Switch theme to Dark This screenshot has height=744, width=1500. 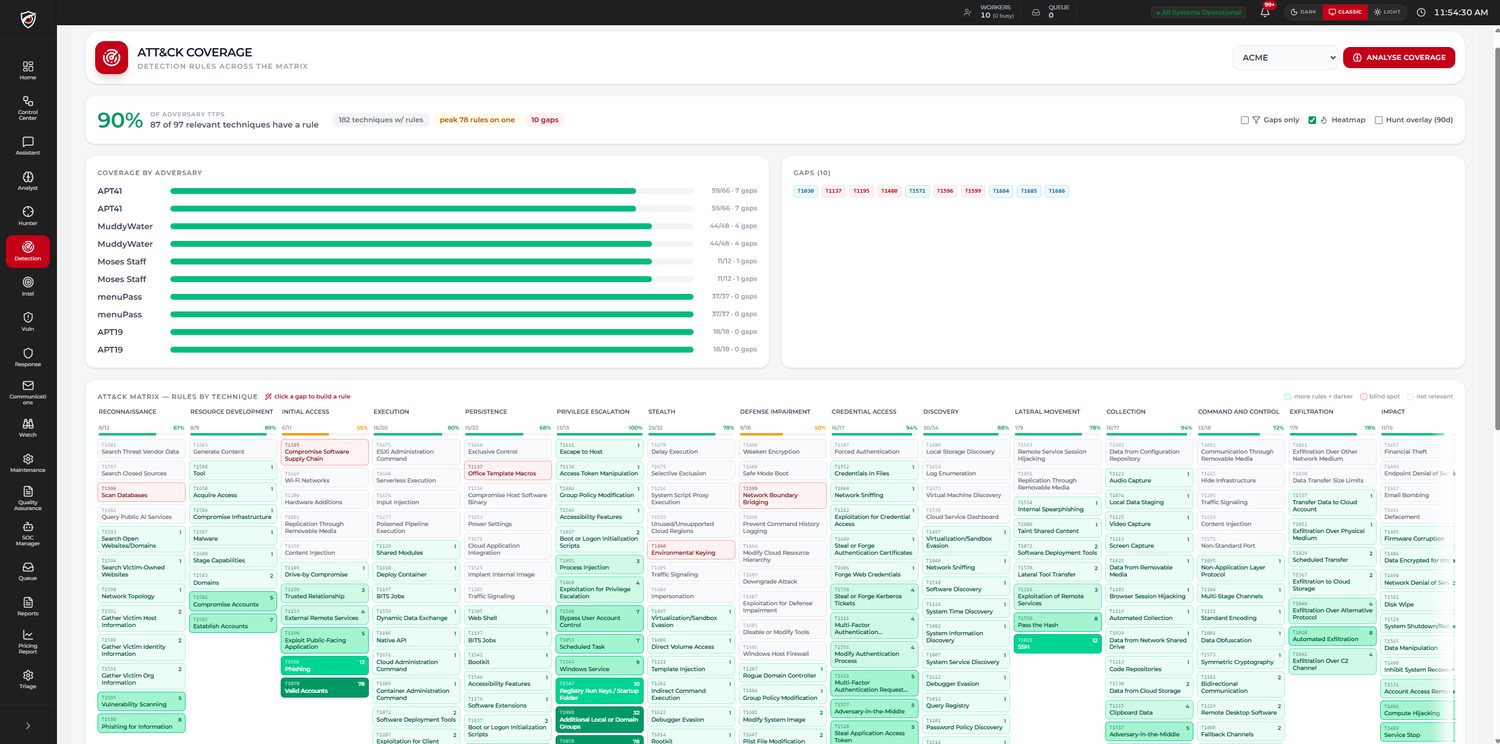click(1302, 12)
